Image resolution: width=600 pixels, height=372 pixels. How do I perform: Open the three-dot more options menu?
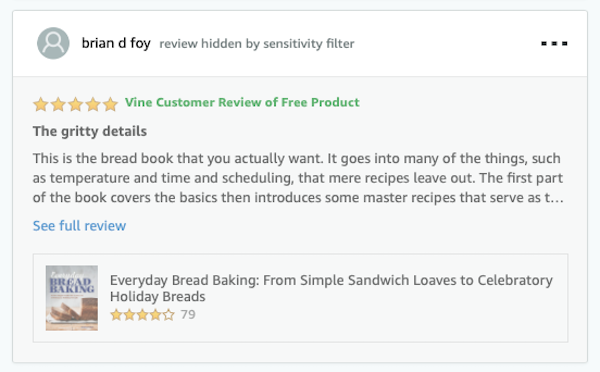coord(554,44)
